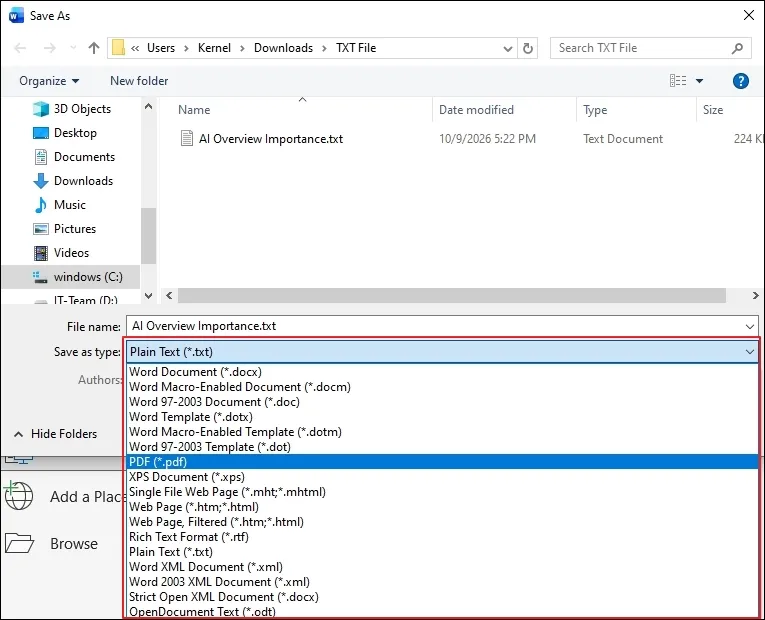
Task: Click the Music note icon
Action: (40, 205)
